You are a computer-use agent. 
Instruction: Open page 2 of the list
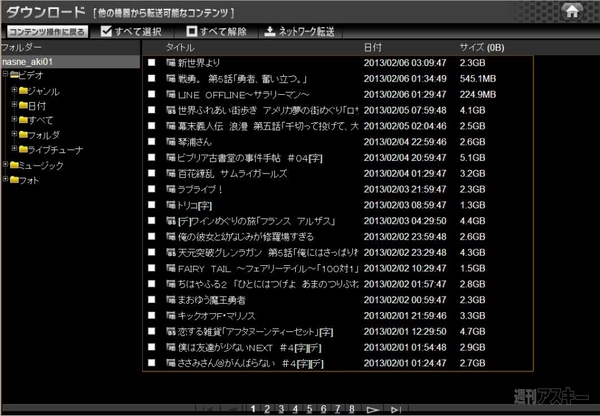tap(267, 409)
